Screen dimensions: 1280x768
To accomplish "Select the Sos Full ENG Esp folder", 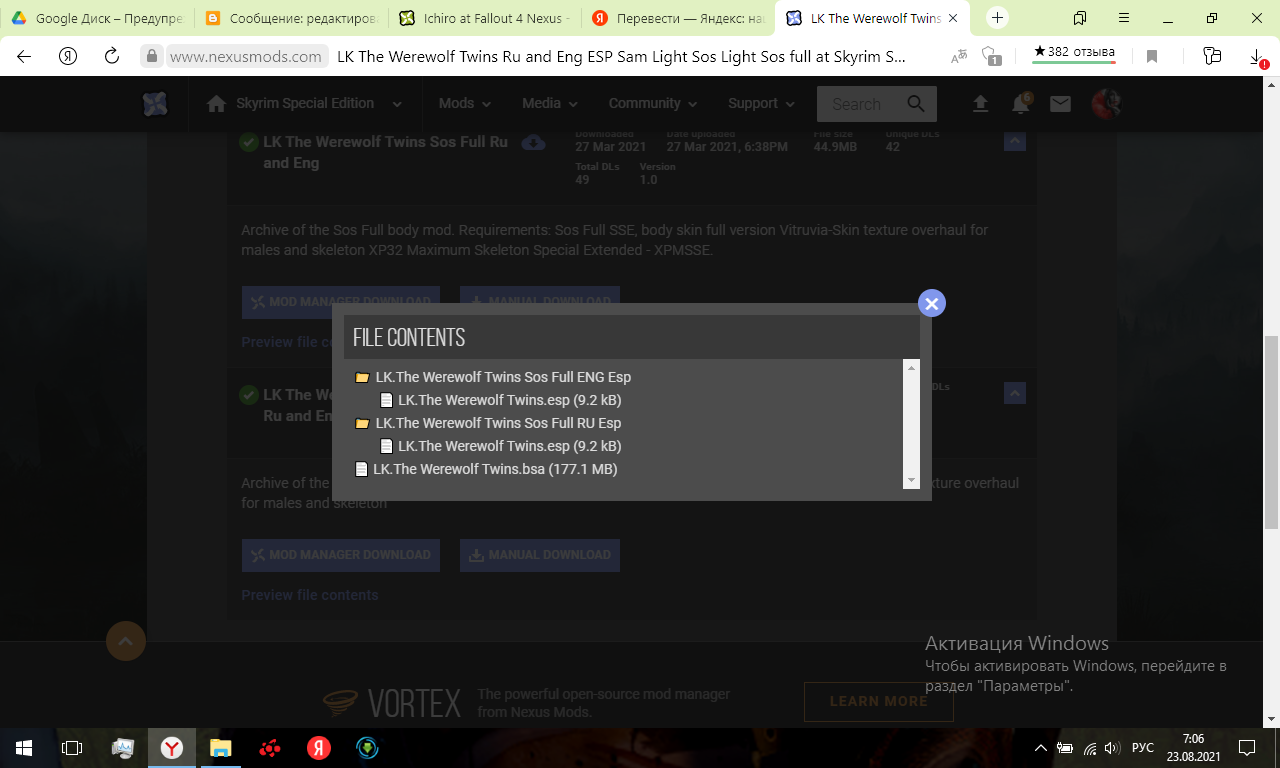I will (x=503, y=377).
